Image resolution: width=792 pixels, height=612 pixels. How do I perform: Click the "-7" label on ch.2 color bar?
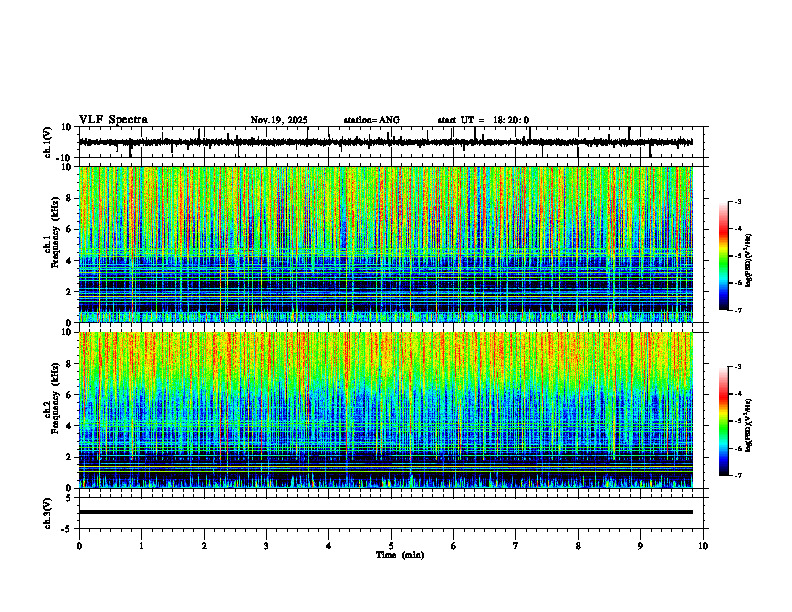(738, 475)
